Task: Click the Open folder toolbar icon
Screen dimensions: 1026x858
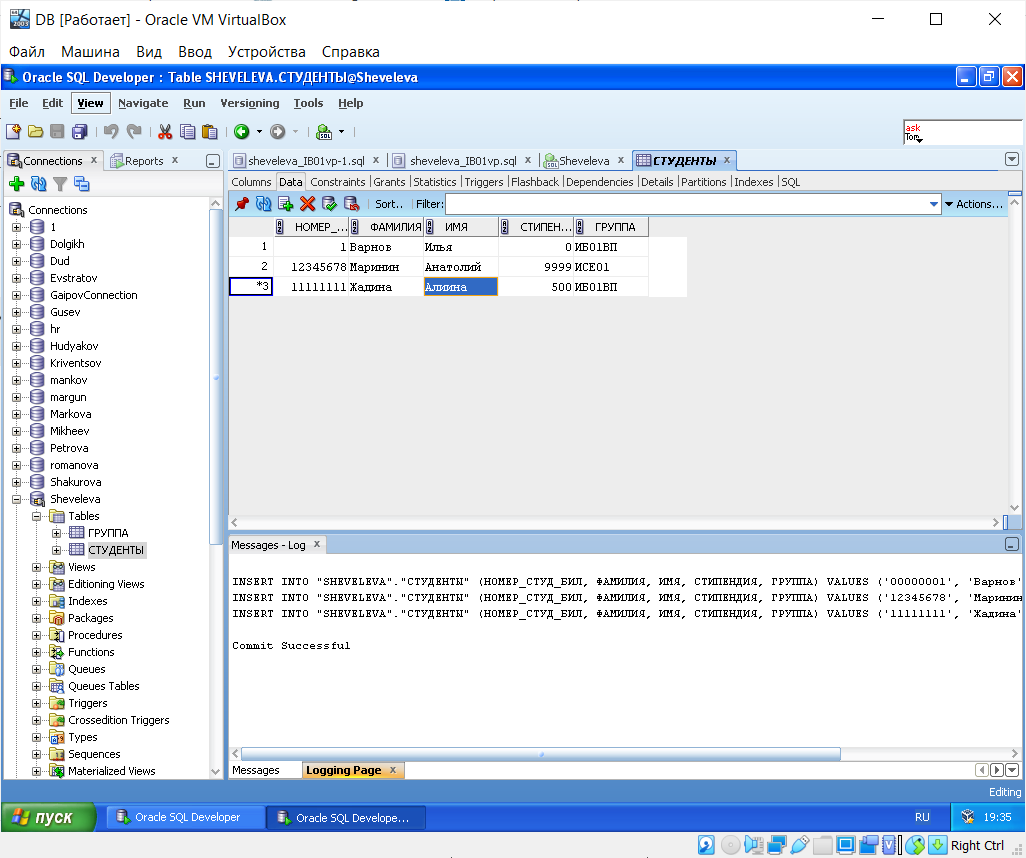Action: click(x=35, y=132)
